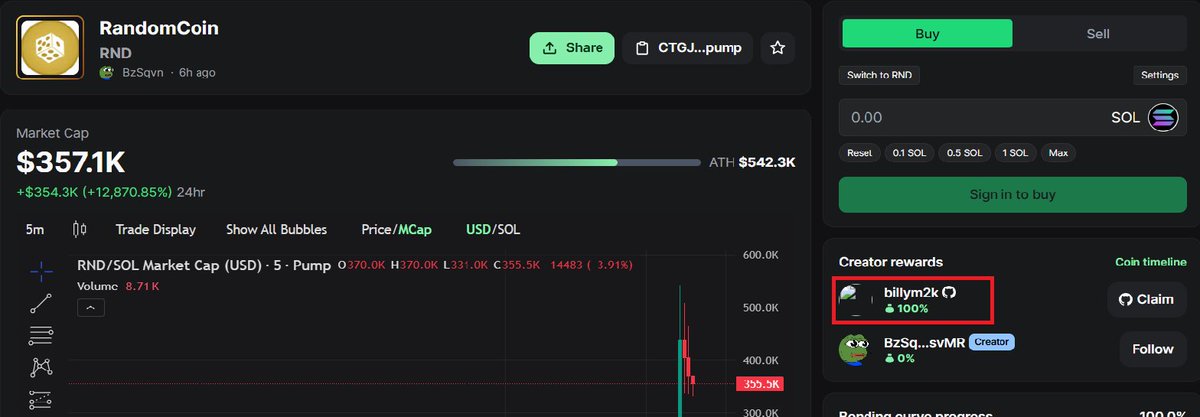Reset the buy amount
1200x417 pixels.
(x=860, y=153)
